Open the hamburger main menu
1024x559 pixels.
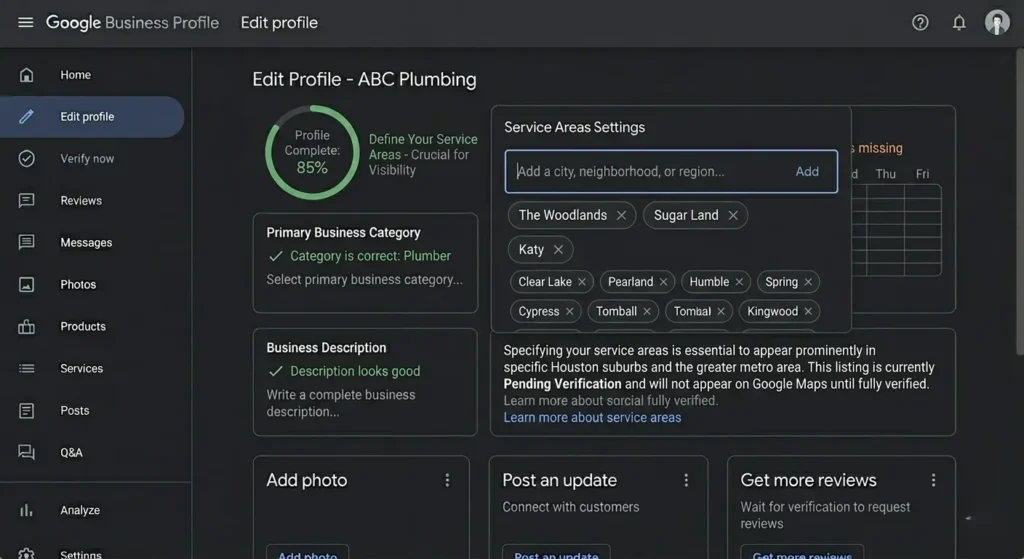[25, 22]
